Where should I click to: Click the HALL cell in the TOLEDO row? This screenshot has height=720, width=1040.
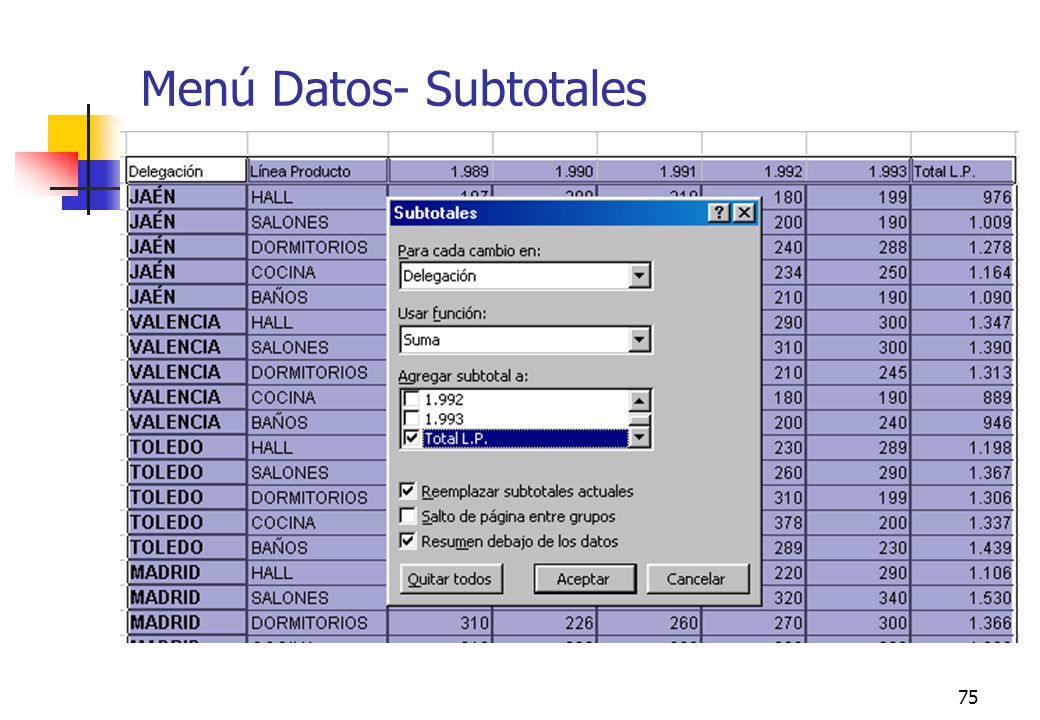317,448
